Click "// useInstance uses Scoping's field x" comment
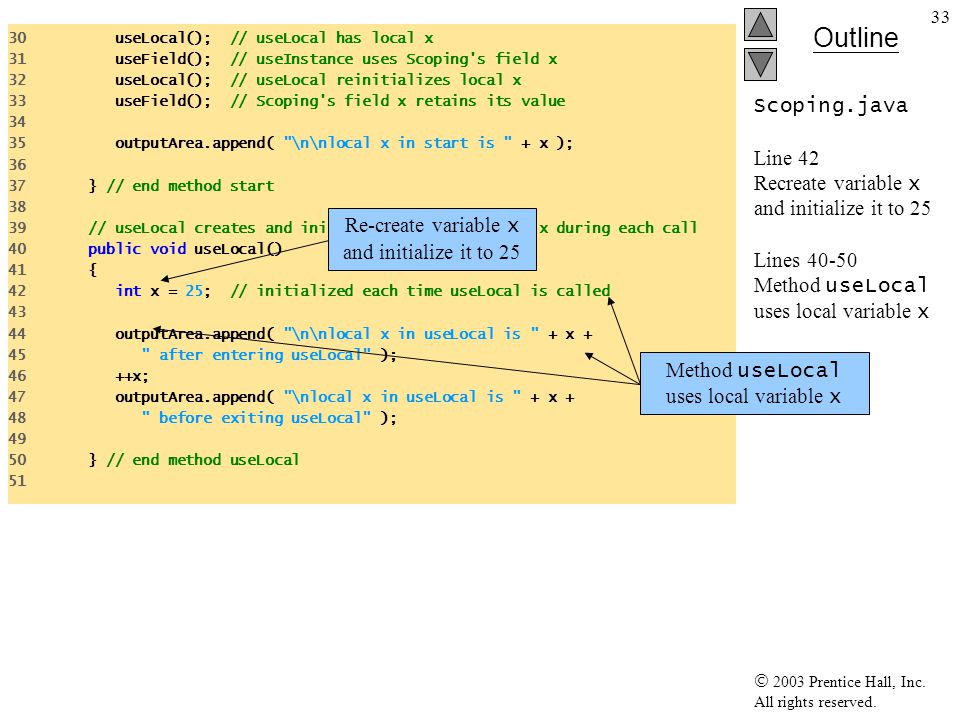Image resolution: width=960 pixels, height=720 pixels. tap(394, 59)
